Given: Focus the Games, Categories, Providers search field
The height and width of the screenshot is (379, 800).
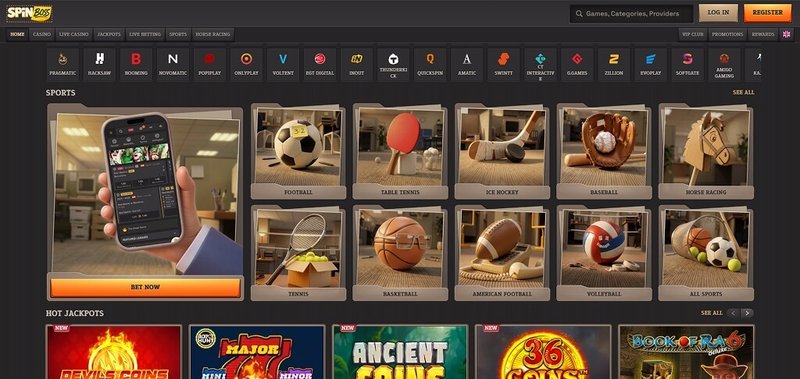Looking at the screenshot, I should (631, 14).
